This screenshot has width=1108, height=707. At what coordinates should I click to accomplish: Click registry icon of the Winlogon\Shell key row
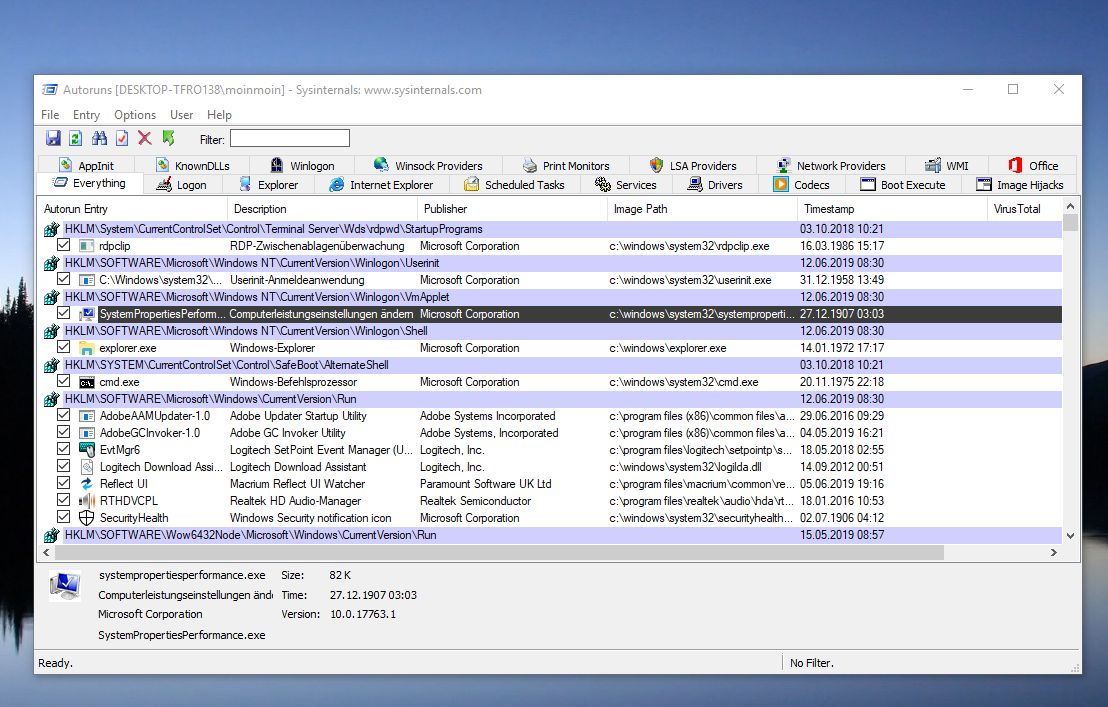pos(51,331)
